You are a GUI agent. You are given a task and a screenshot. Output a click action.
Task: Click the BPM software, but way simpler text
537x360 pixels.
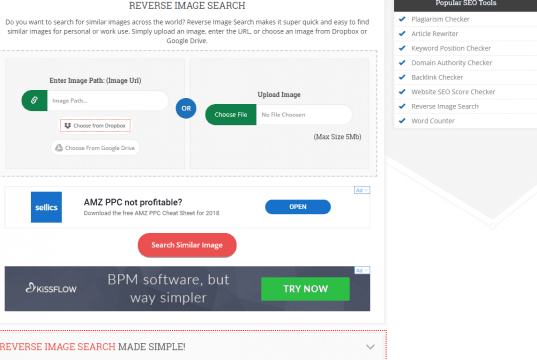pyautogui.click(x=168, y=288)
